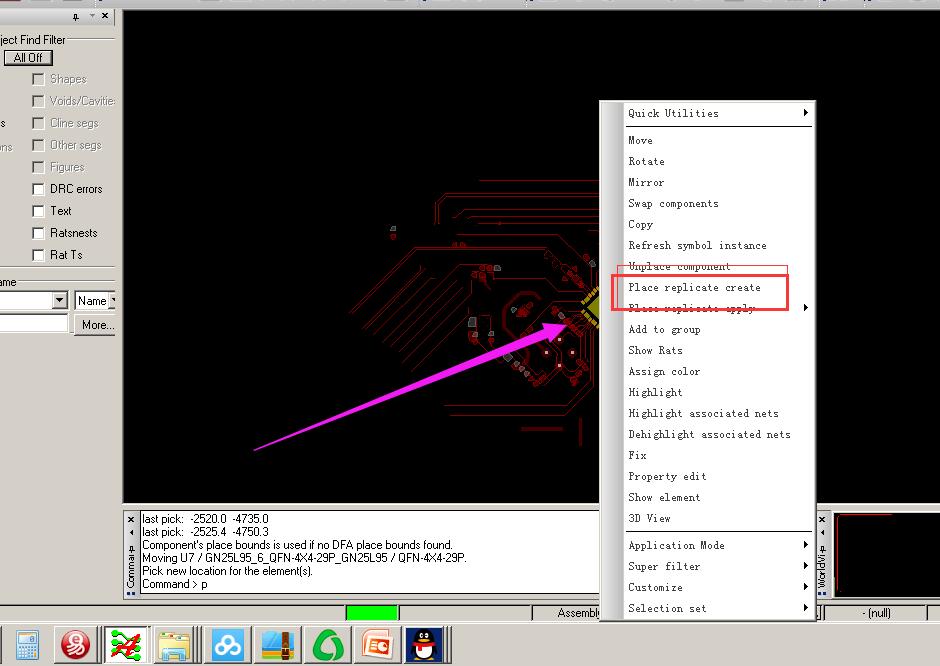The image size is (940, 666).
Task: Expand the Quick Utilities submenu
Action: pyautogui.click(x=718, y=113)
